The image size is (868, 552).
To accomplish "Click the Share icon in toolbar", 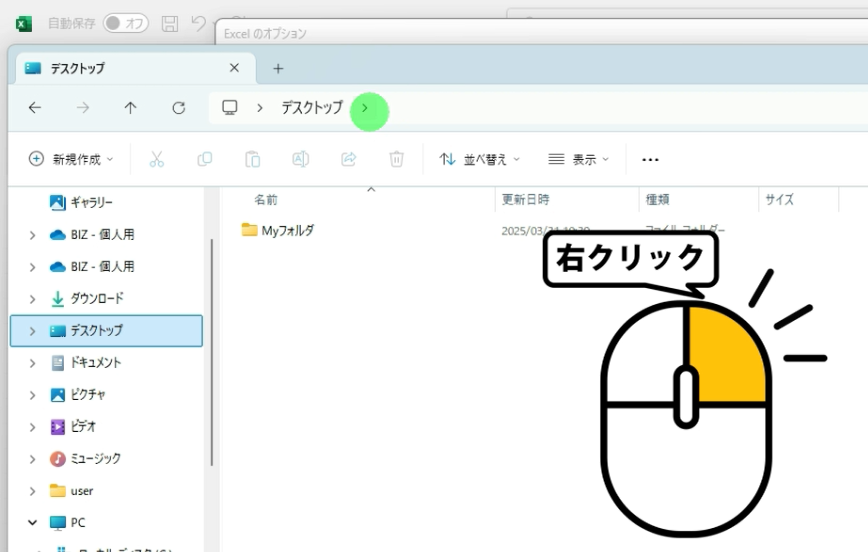I will 349,159.
